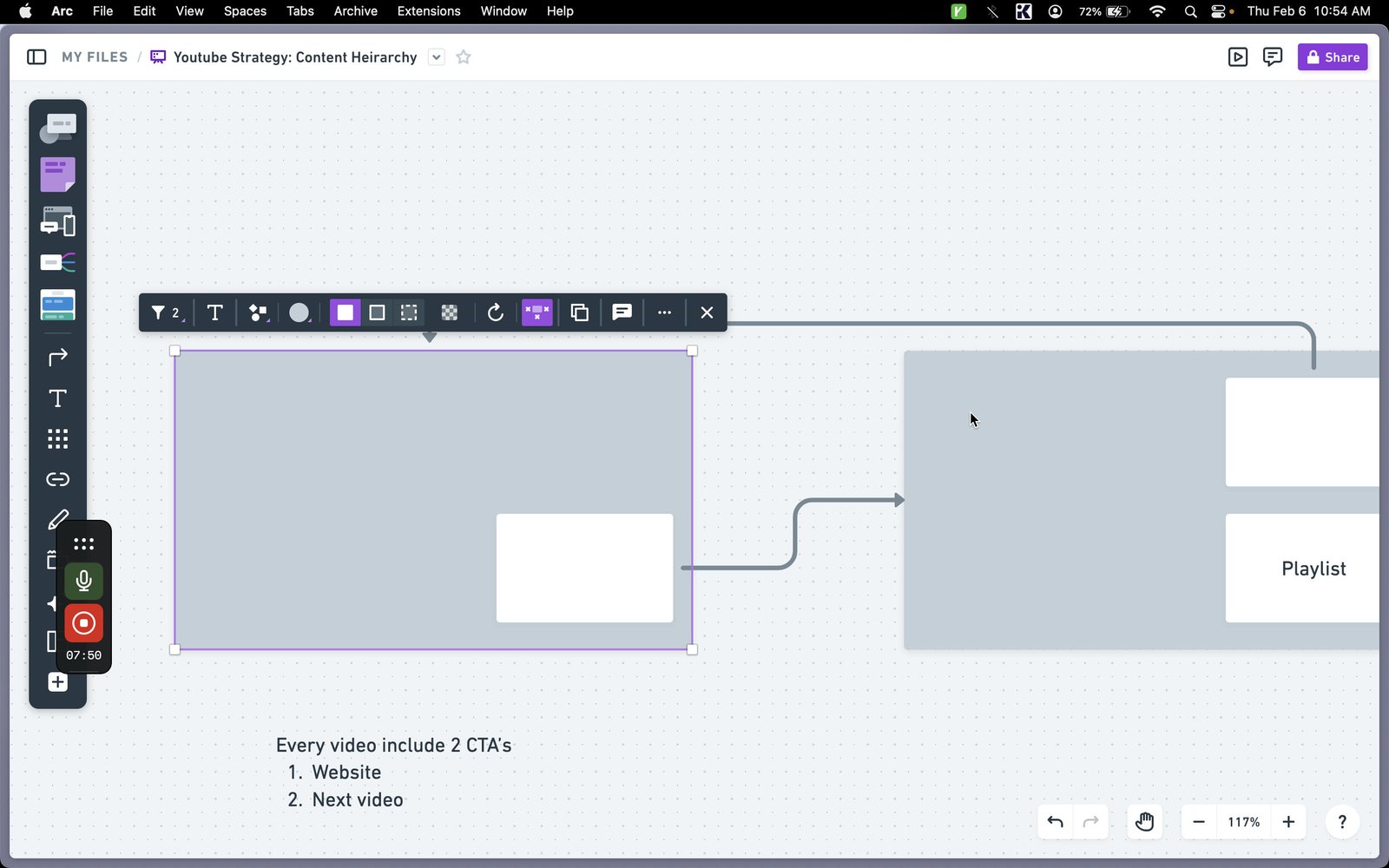Screen dimensions: 1389x868
Task: Select the link tool in sidebar
Action: tap(57, 479)
